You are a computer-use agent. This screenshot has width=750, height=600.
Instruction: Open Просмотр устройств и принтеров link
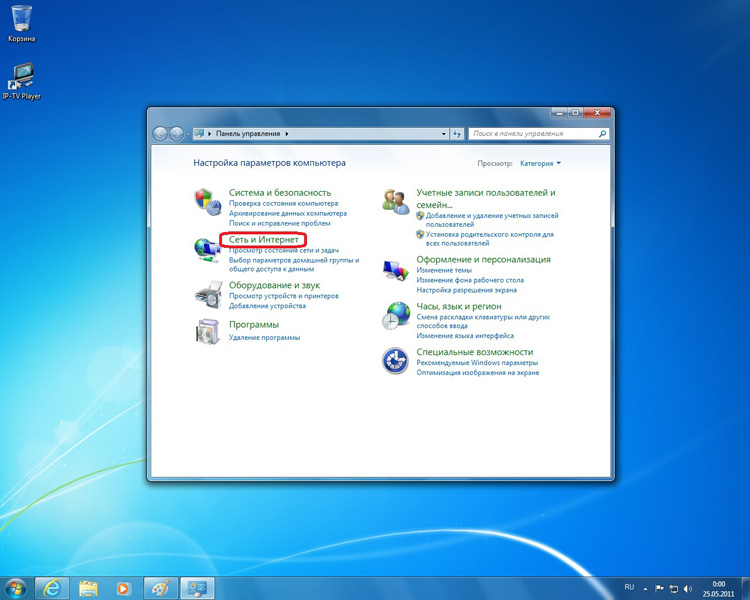(x=283, y=296)
